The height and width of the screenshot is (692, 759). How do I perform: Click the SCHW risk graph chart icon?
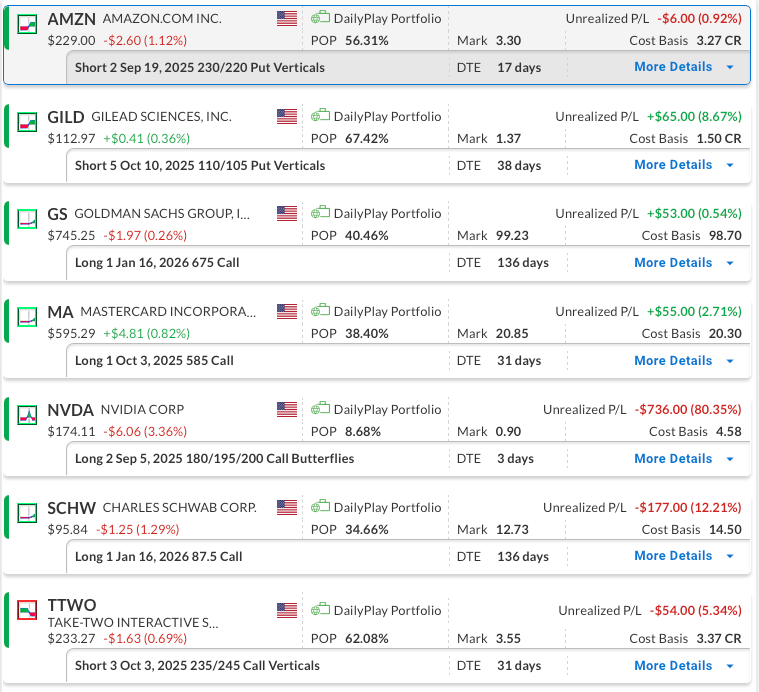[x=27, y=513]
